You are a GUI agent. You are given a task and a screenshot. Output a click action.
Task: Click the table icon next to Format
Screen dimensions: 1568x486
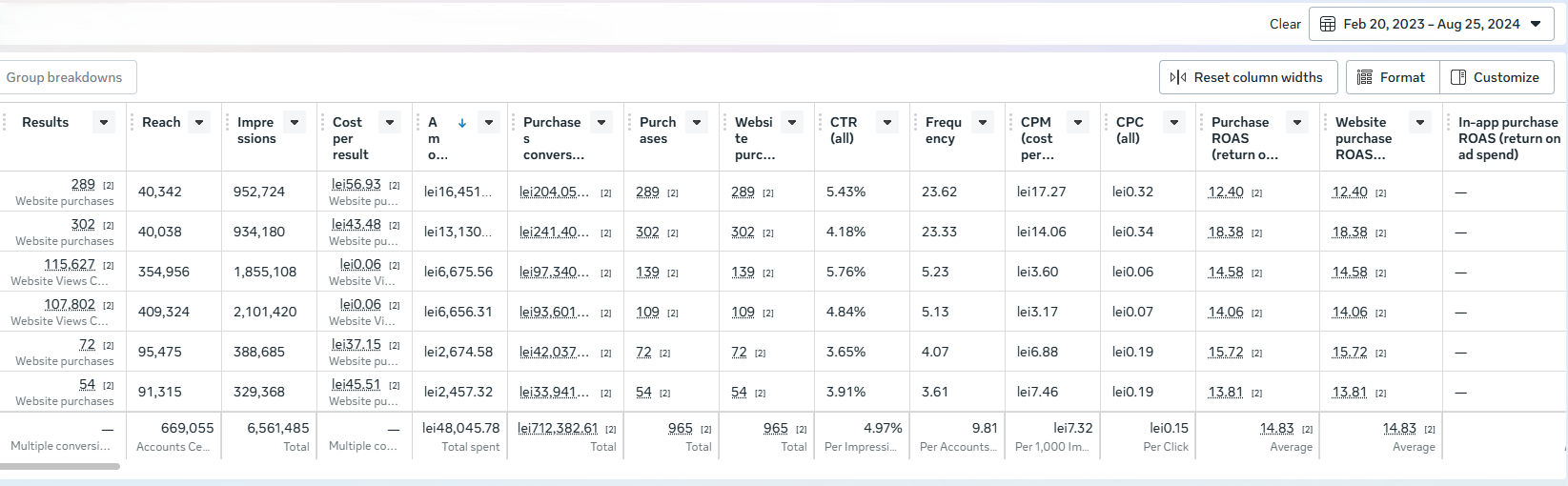(x=1365, y=77)
